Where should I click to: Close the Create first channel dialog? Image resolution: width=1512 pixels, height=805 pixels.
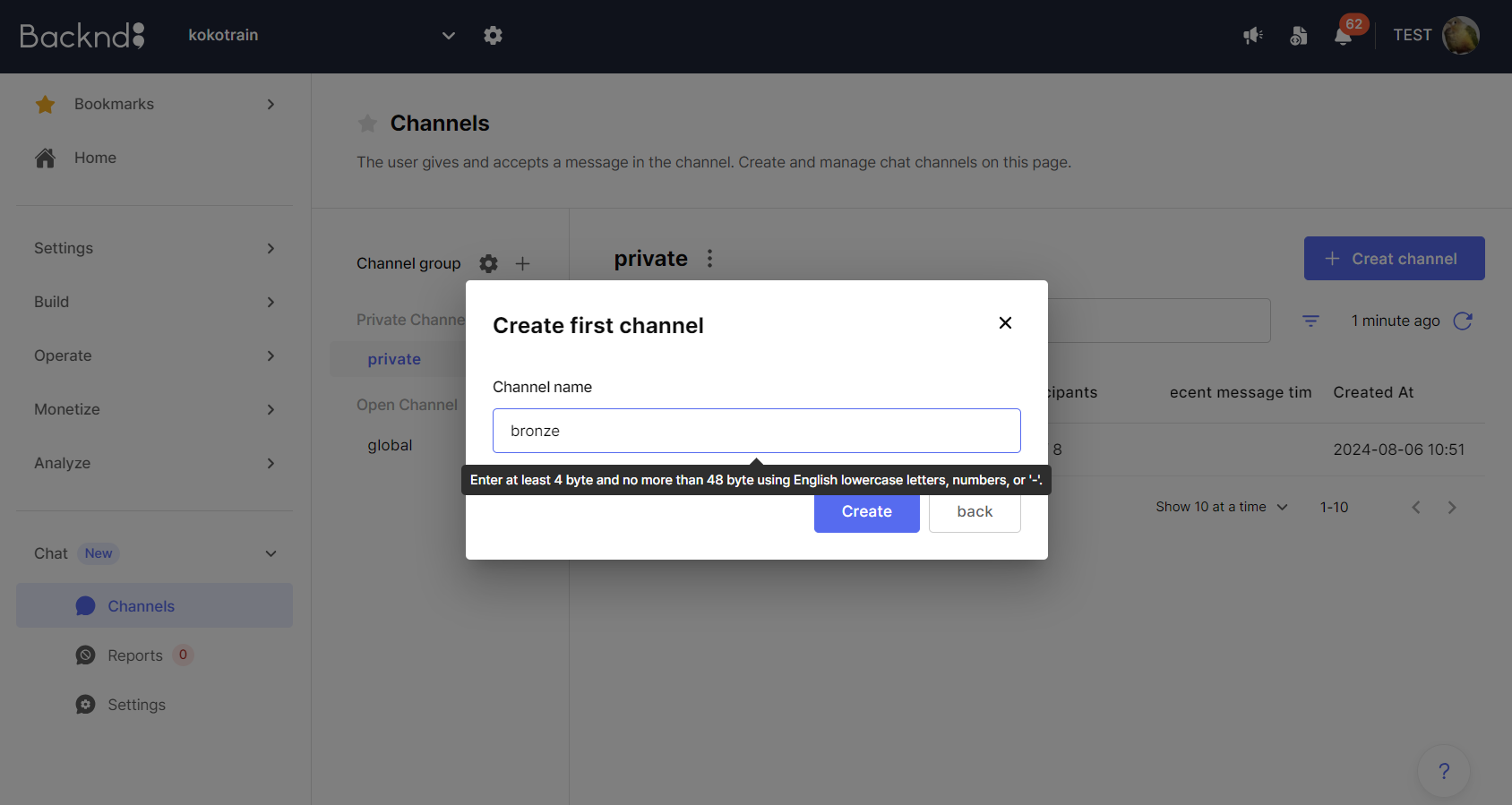click(x=1005, y=322)
